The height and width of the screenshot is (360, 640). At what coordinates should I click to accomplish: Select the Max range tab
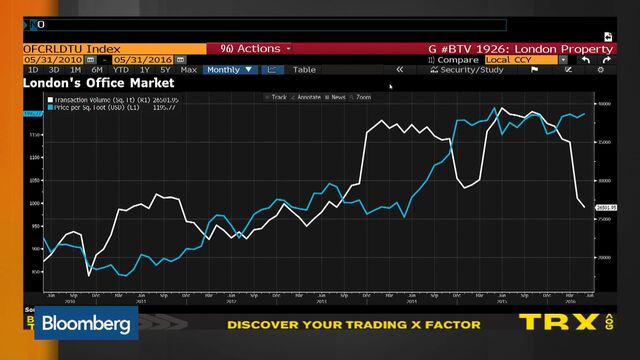189,70
